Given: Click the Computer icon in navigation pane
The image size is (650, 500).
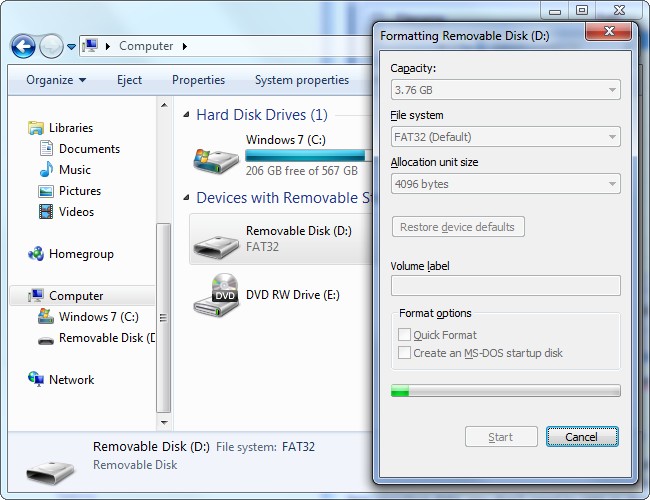Looking at the screenshot, I should (x=36, y=295).
